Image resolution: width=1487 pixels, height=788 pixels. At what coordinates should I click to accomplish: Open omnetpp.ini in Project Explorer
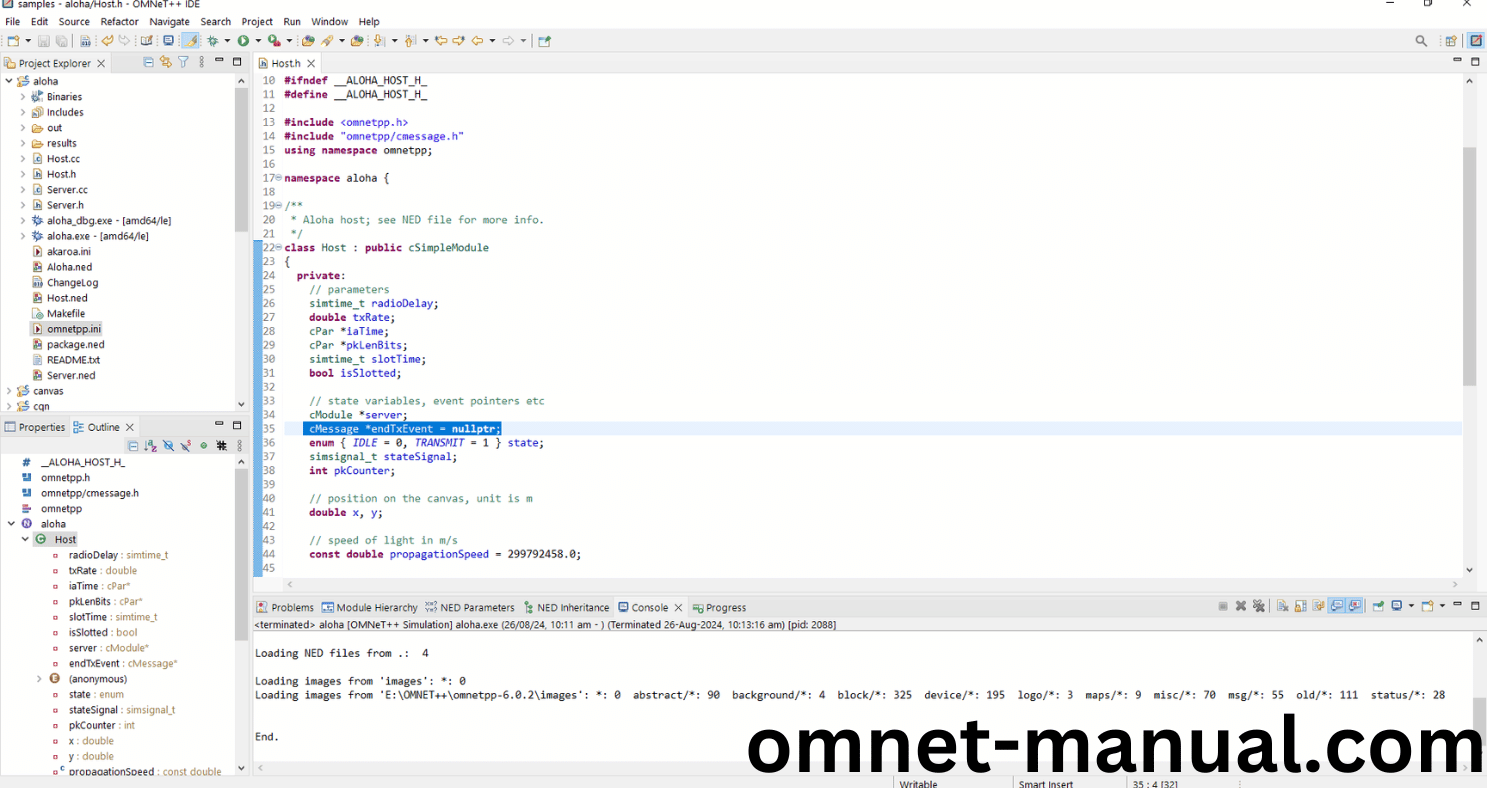73,328
